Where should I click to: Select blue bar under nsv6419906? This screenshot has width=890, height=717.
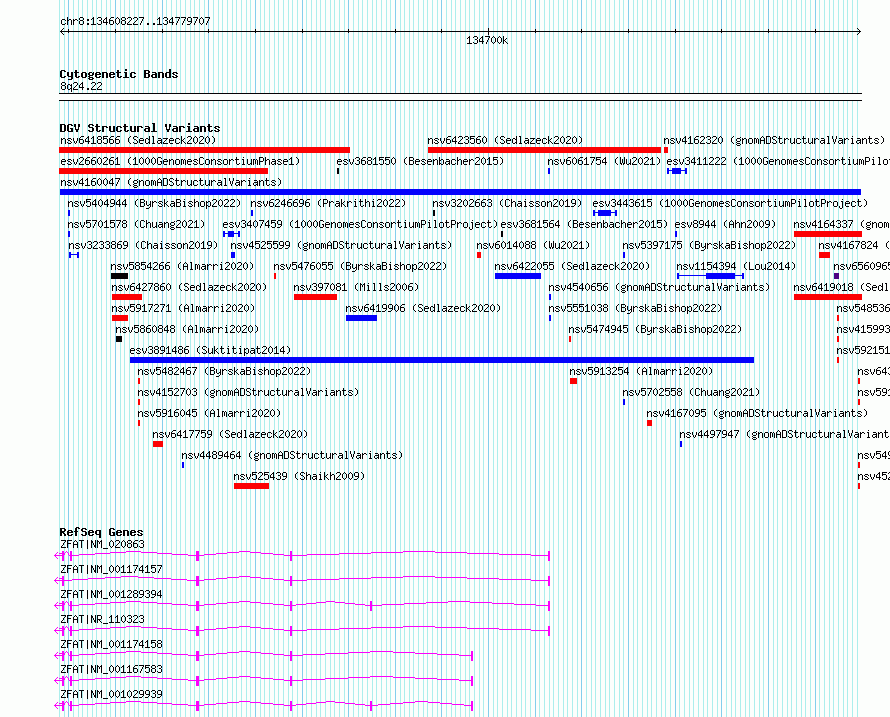pyautogui.click(x=362, y=318)
